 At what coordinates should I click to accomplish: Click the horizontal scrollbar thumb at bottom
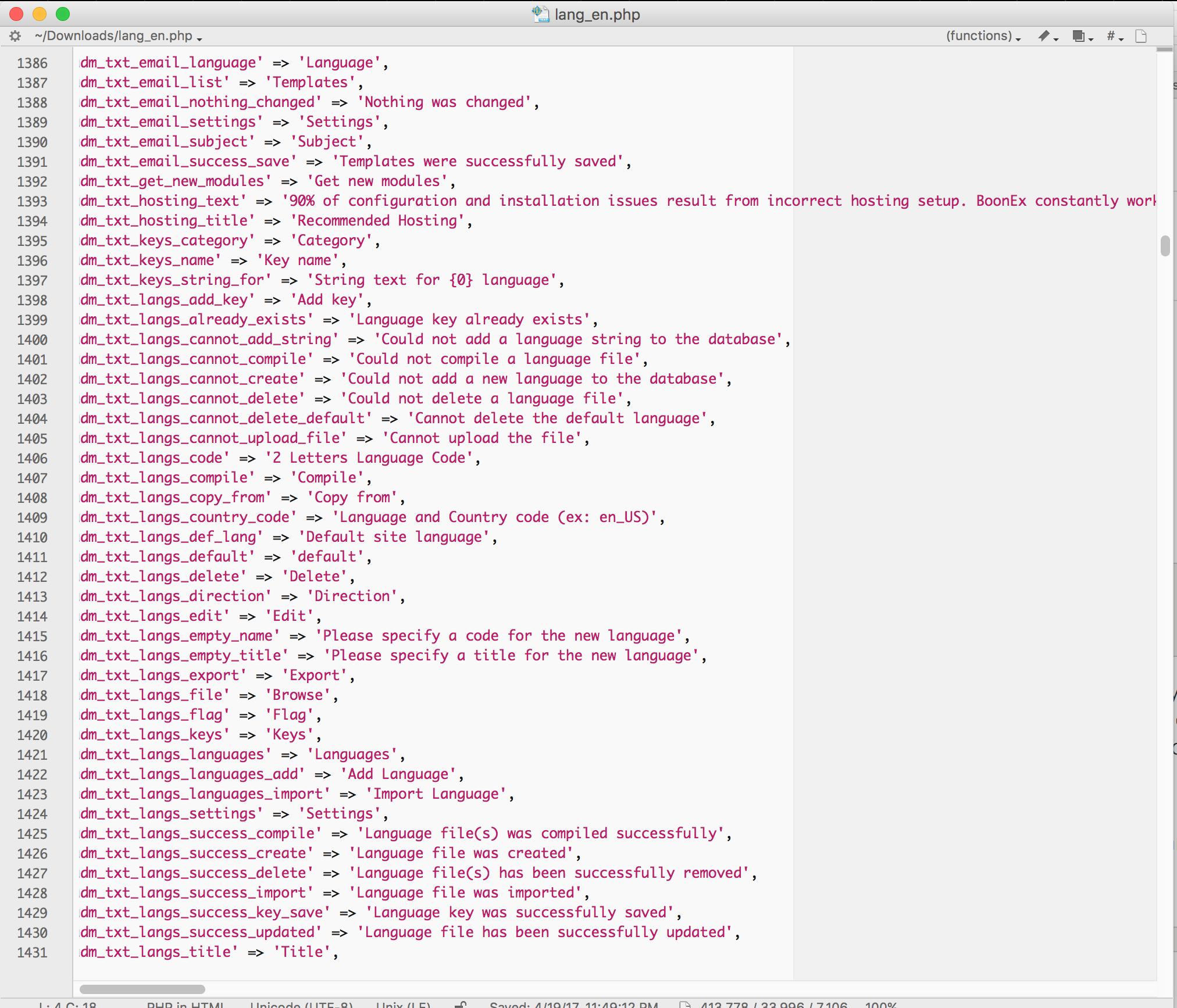(x=142, y=989)
